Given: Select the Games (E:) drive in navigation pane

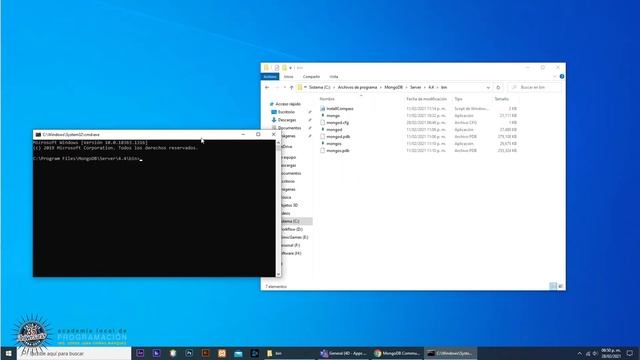Looking at the screenshot, I should 294,237.
